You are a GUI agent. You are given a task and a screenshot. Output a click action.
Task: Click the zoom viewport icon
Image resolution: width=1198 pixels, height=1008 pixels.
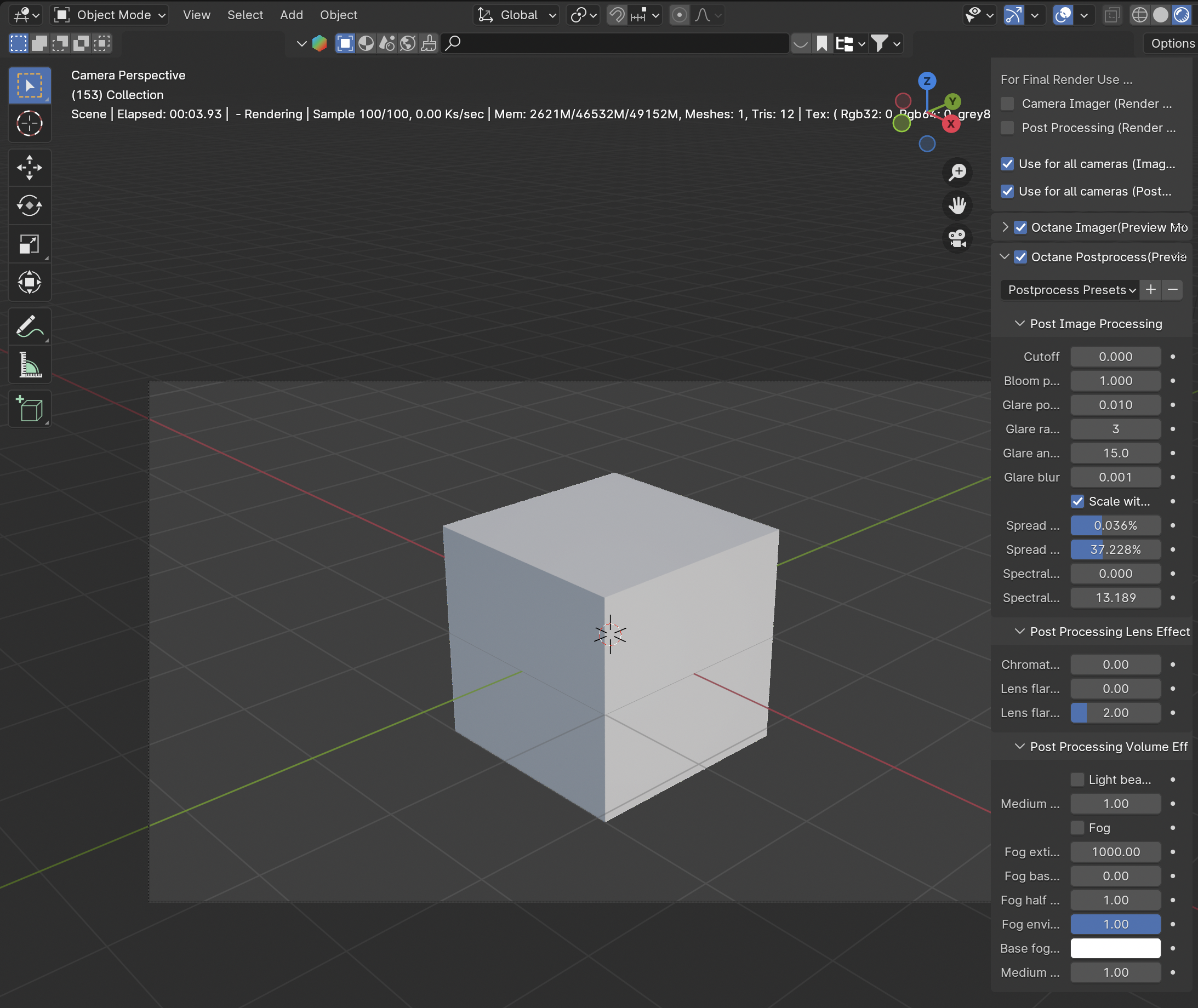coord(957,172)
